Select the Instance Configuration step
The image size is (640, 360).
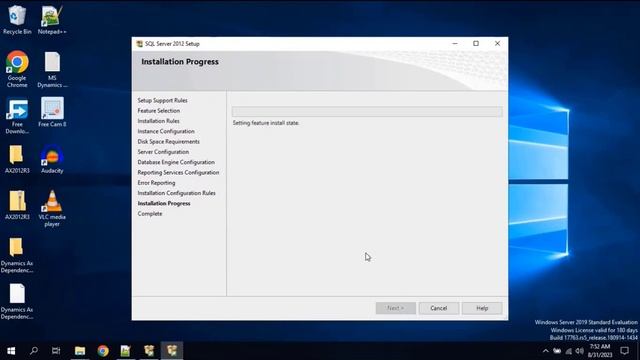pyautogui.click(x=166, y=131)
